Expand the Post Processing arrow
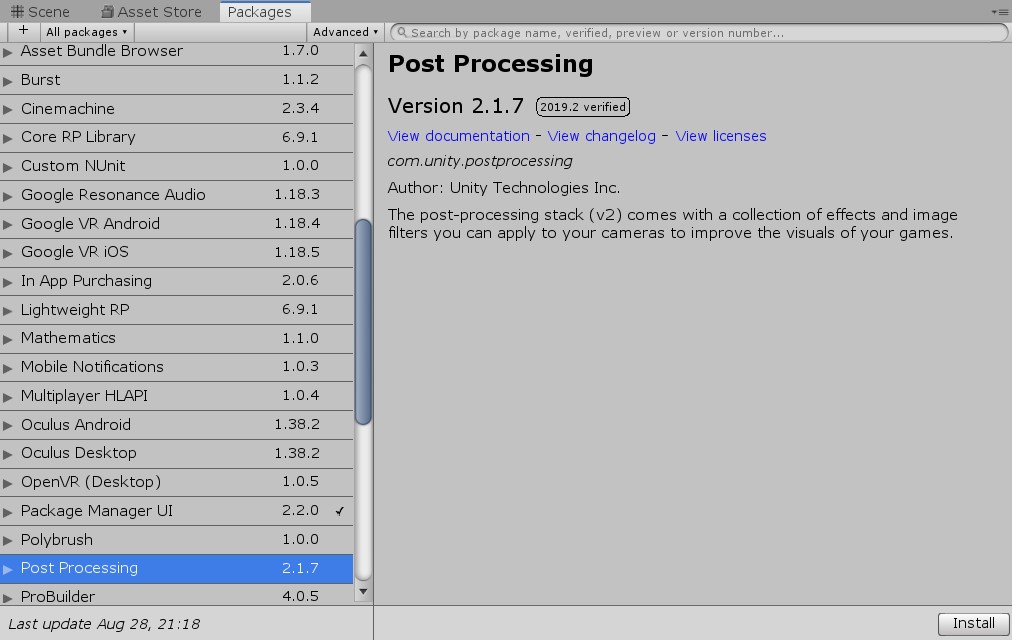 tap(8, 569)
